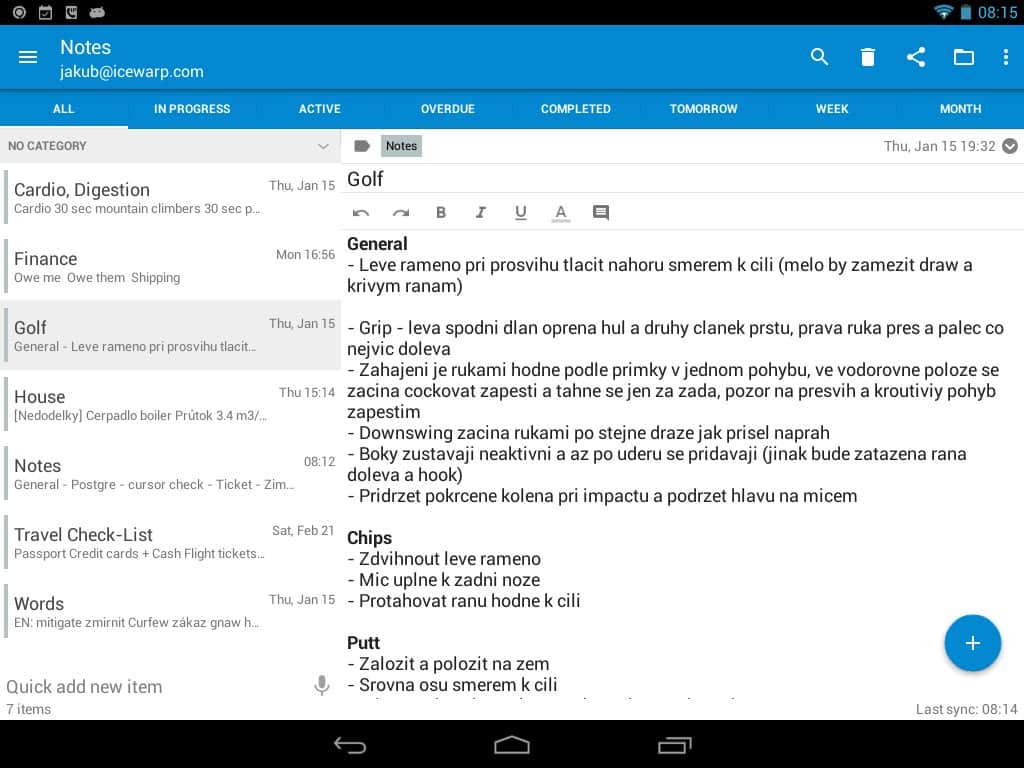Image resolution: width=1024 pixels, height=768 pixels.
Task: Toggle italic formatting
Action: (x=481, y=213)
